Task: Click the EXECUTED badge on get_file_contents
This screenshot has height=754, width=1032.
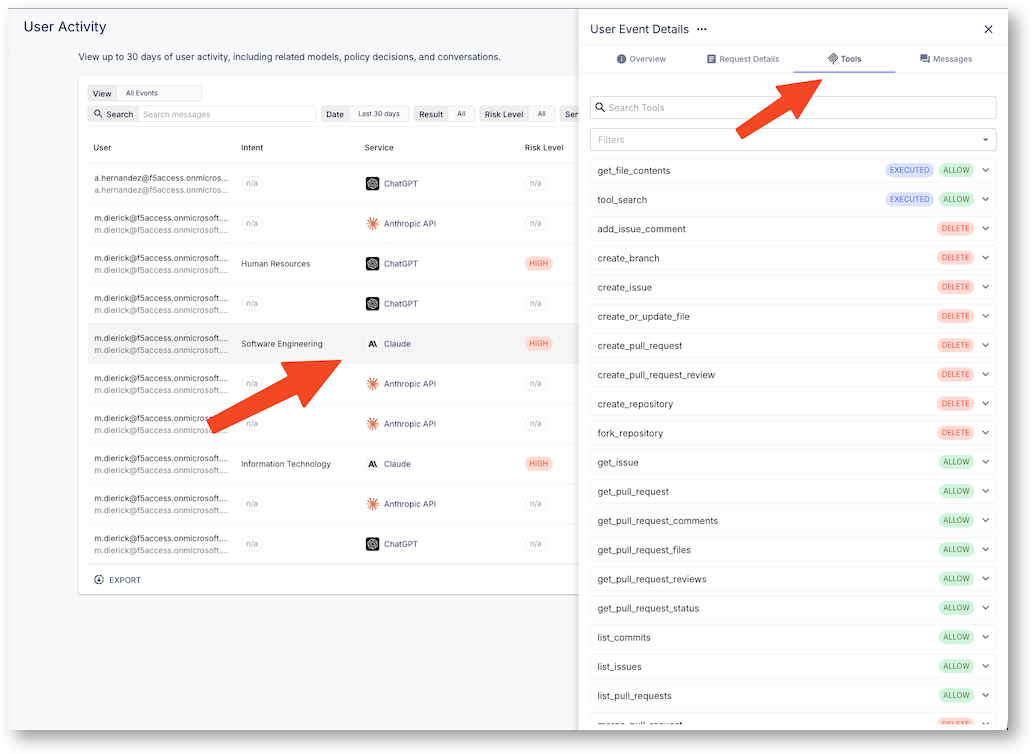Action: 909,170
